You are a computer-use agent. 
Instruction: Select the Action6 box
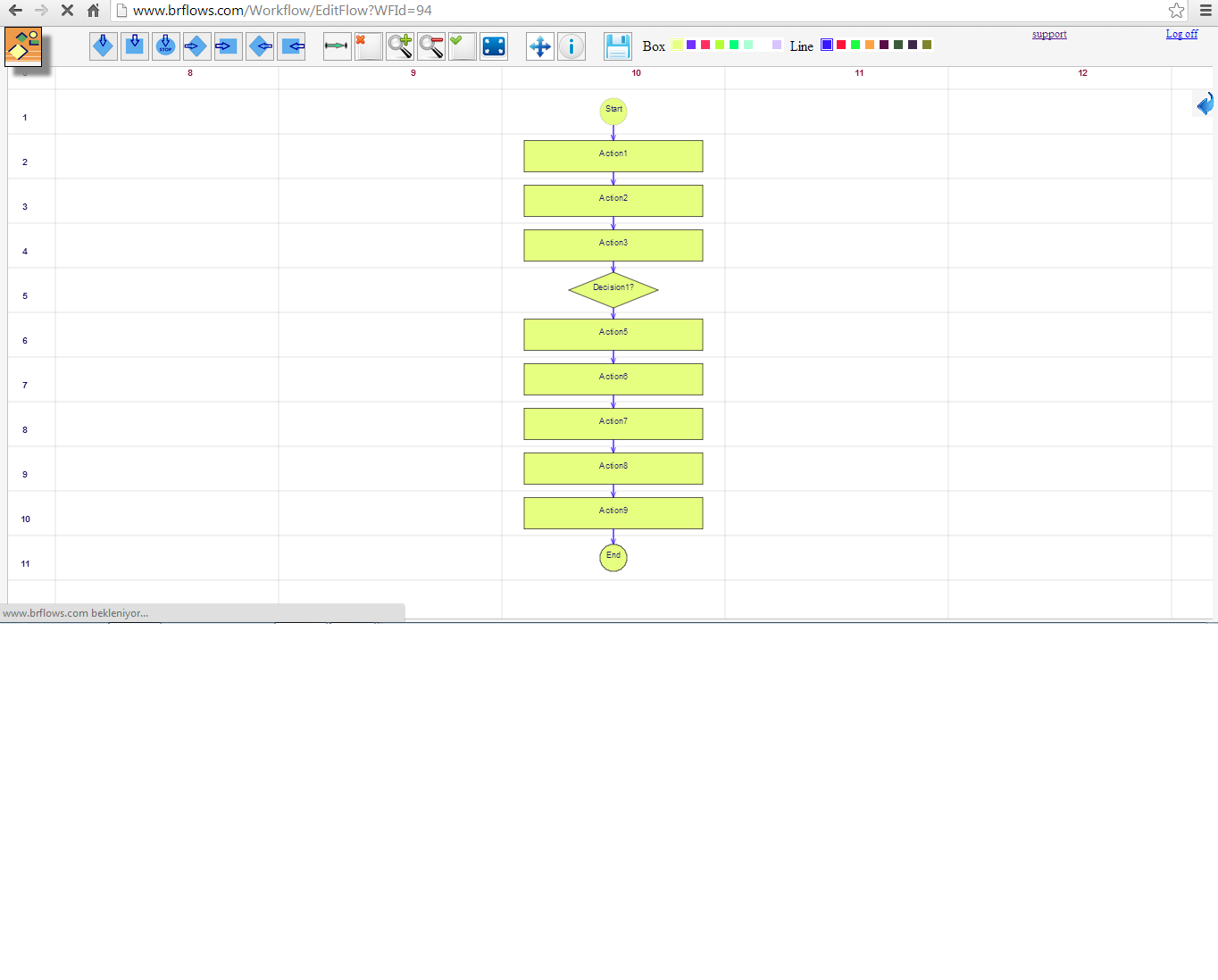pyautogui.click(x=613, y=379)
